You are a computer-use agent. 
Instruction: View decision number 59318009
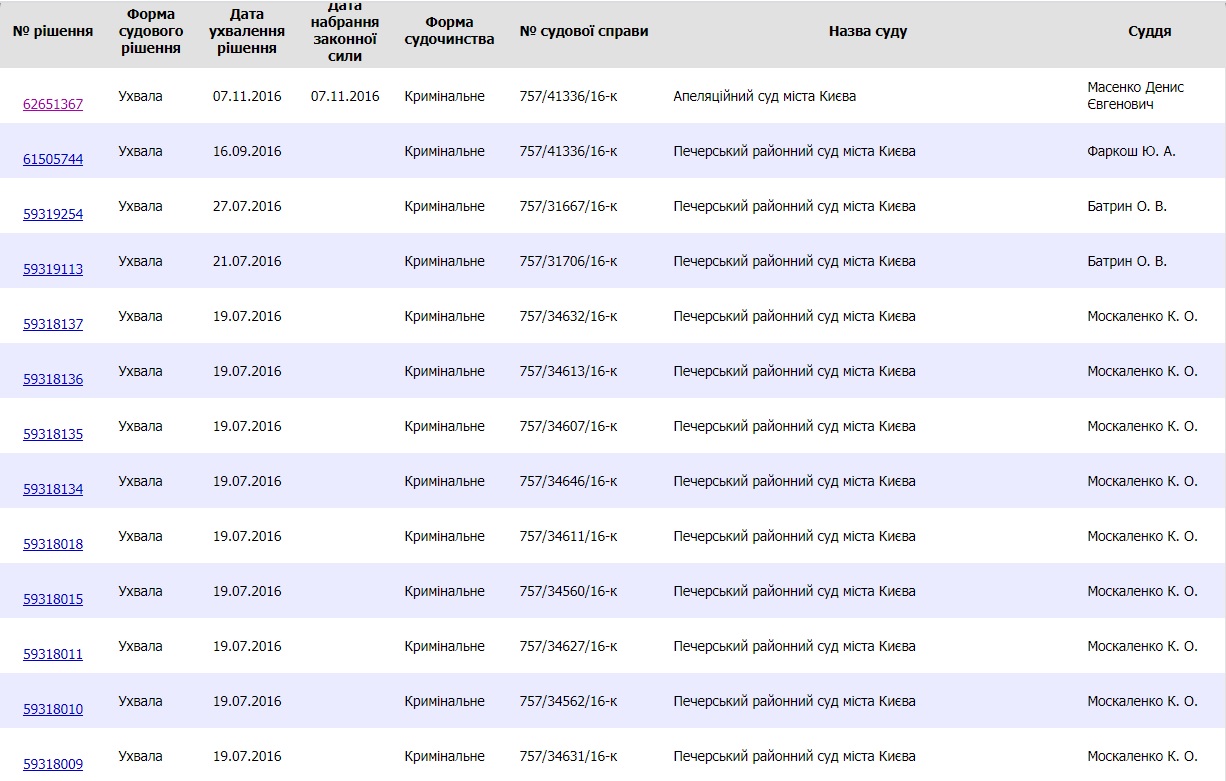tap(53, 764)
